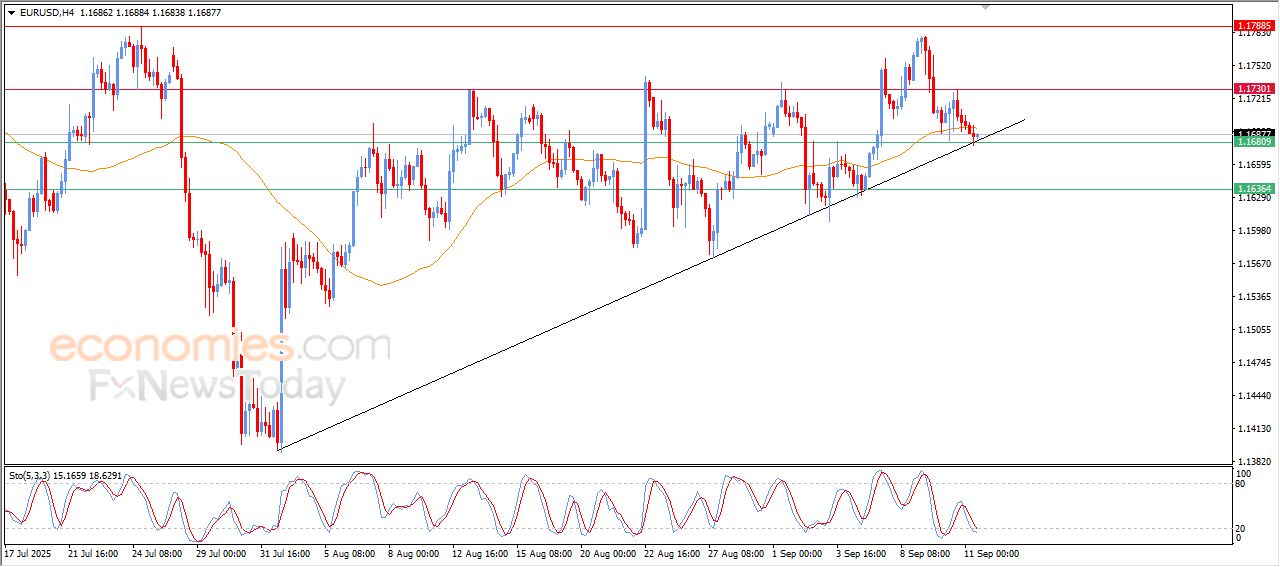Click the red 1.17885 resistance price label
Screen dimensions: 1280x567
(x=1254, y=25)
